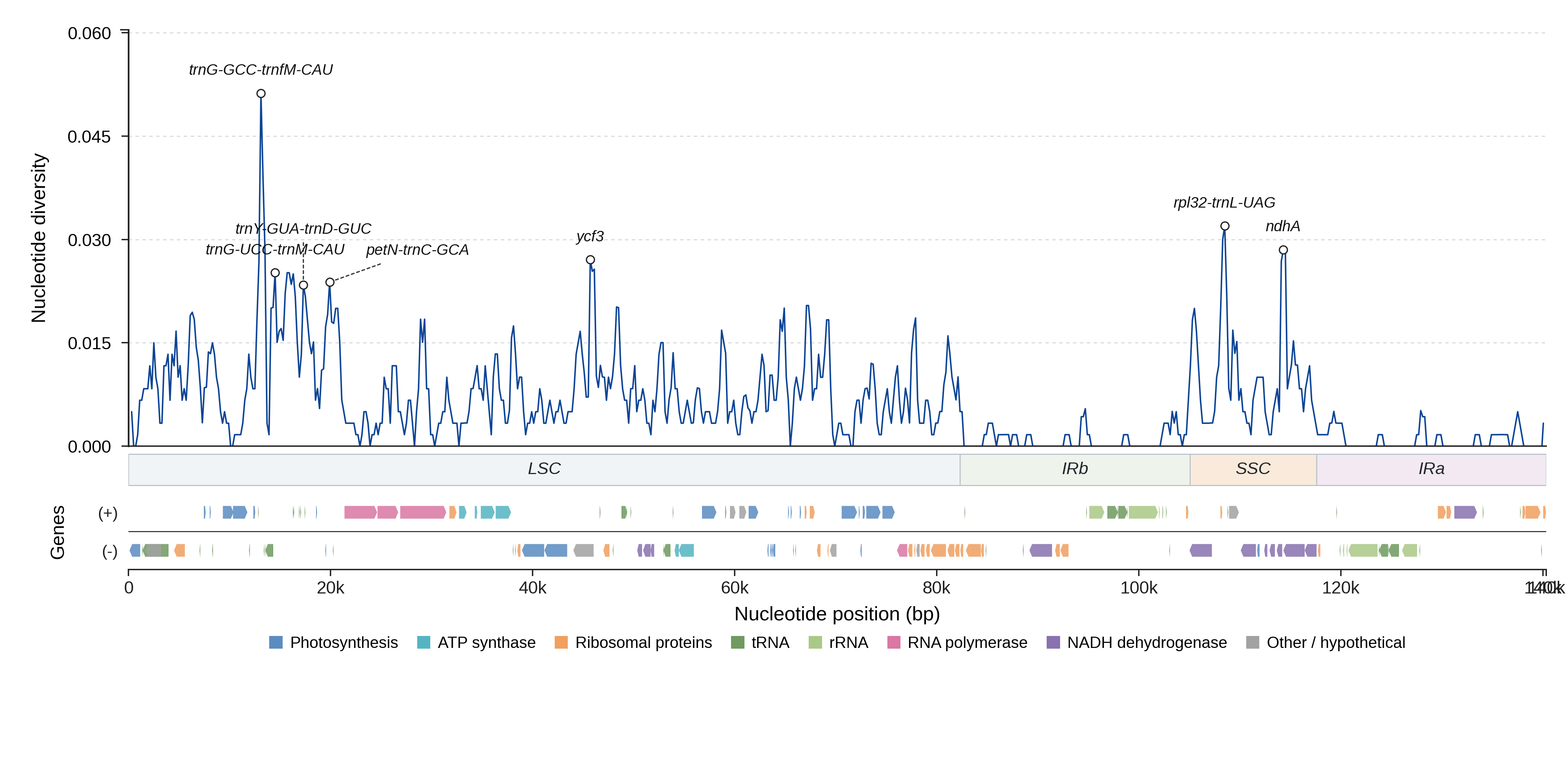
Task: Select the '80k' x-axis tick label
Action: pos(936,588)
